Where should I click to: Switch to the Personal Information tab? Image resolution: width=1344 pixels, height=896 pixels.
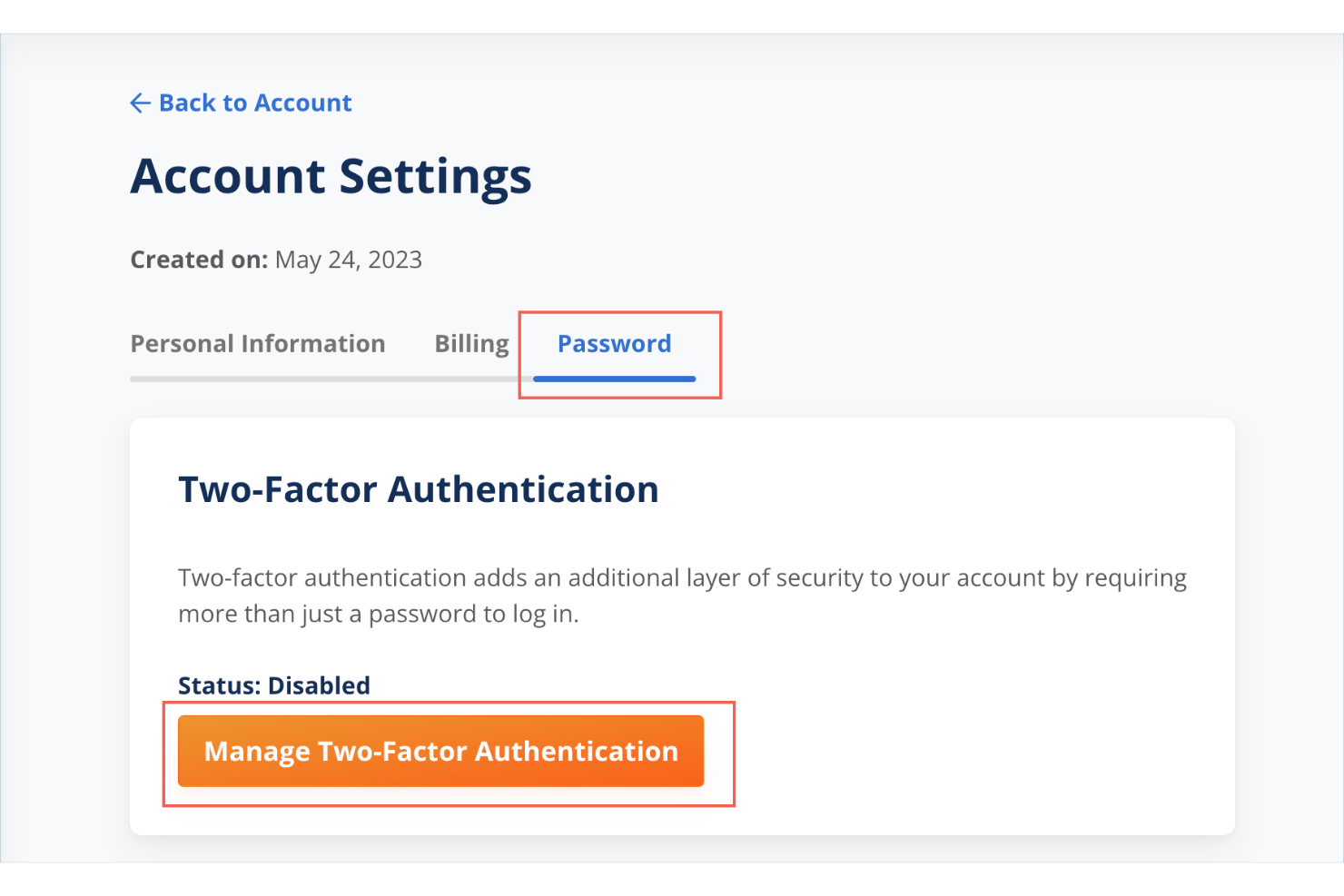(258, 344)
